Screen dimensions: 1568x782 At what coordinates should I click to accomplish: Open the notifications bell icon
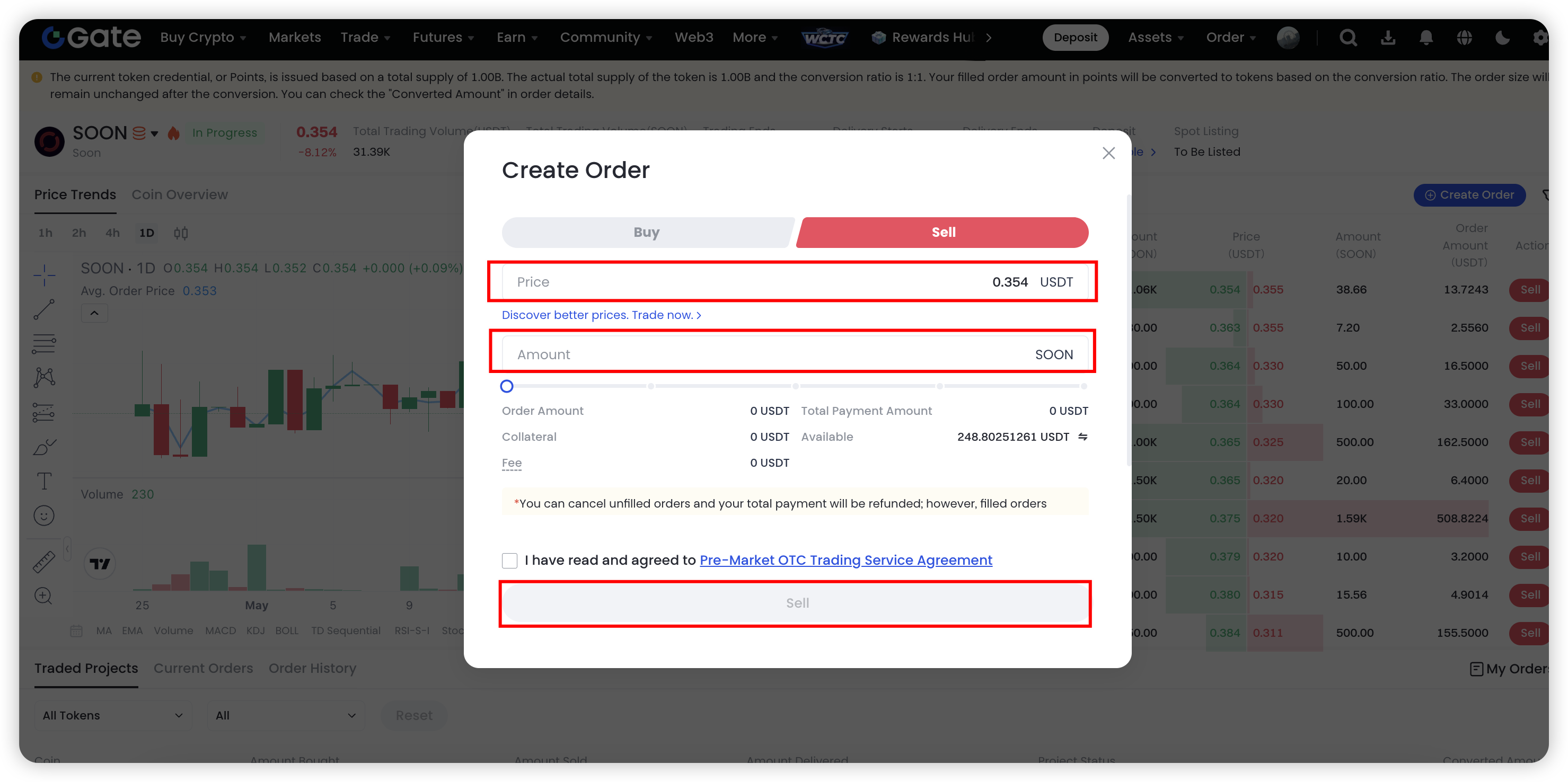coord(1425,38)
